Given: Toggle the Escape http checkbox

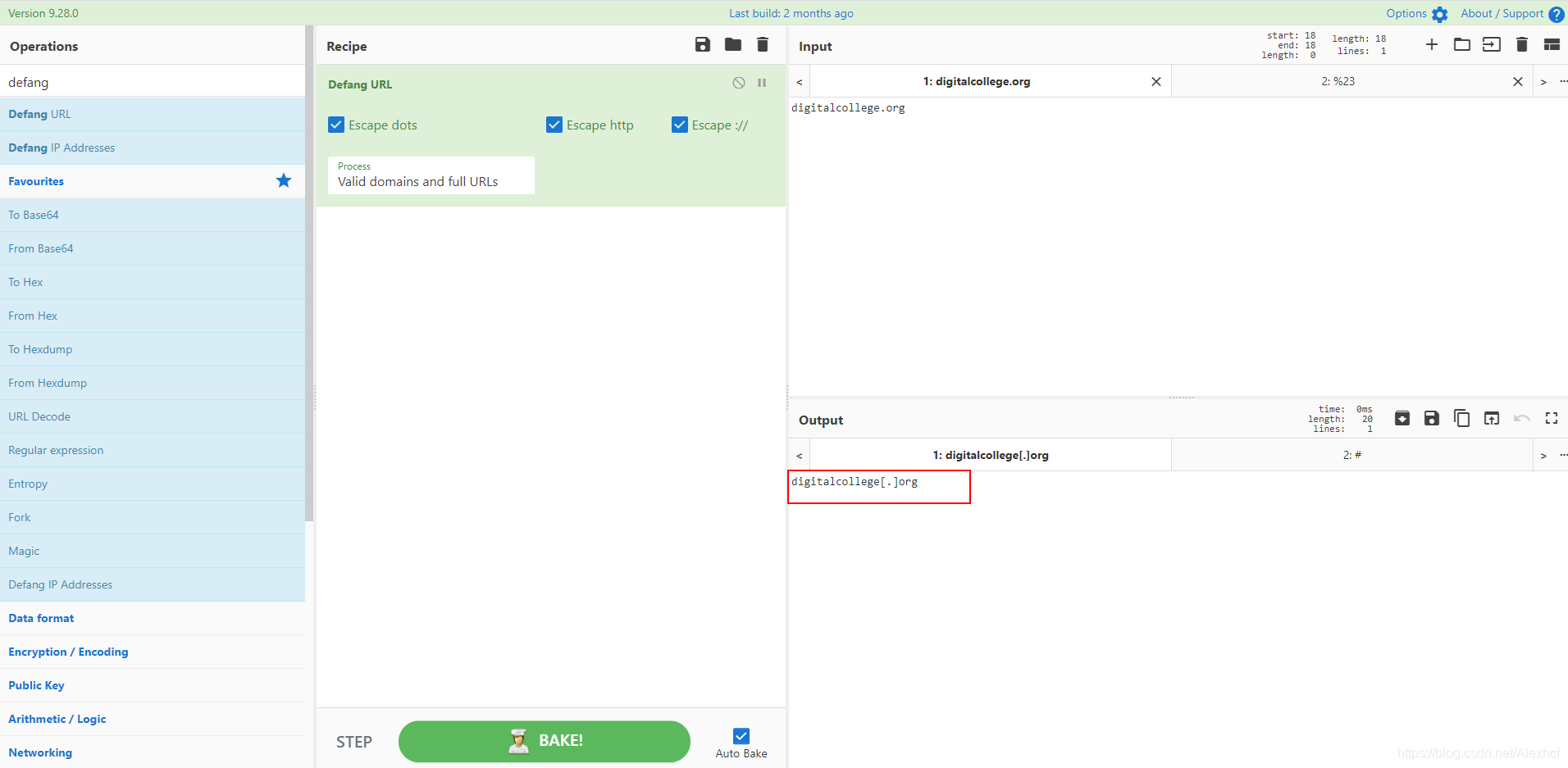Looking at the screenshot, I should (x=554, y=125).
